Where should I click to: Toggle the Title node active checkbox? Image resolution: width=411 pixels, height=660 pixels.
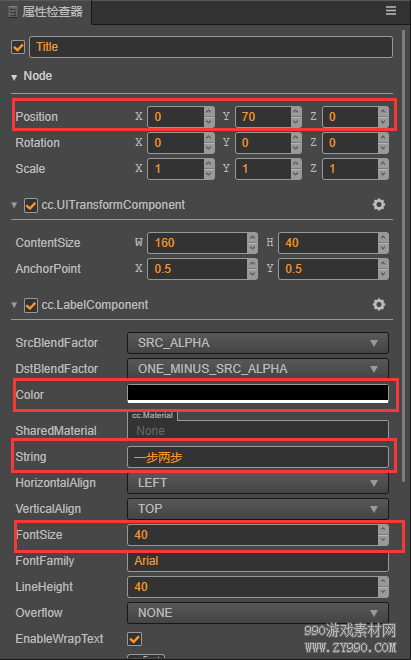pyautogui.click(x=18, y=47)
